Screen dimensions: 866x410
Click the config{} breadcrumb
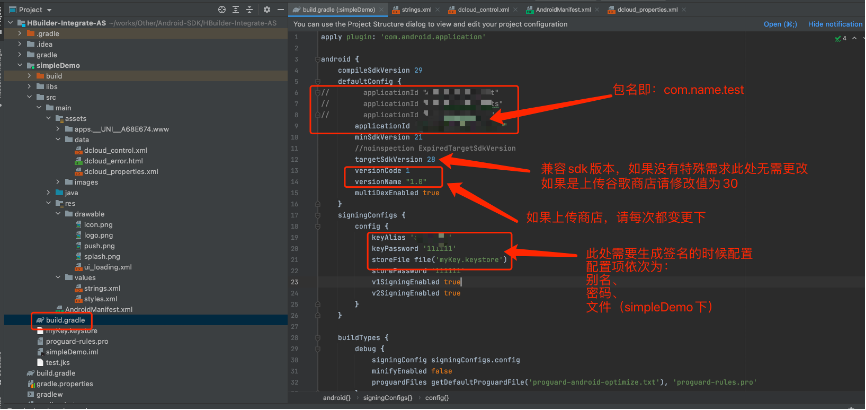(x=437, y=397)
